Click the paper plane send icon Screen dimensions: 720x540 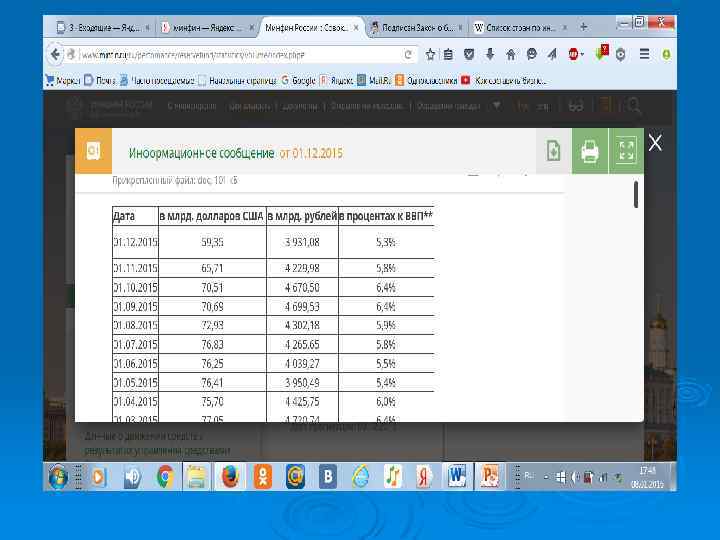552,55
